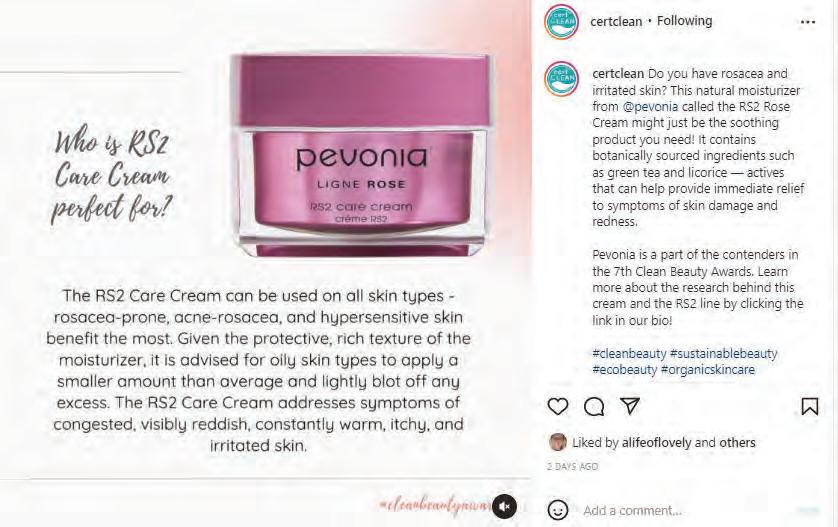Open the #ecobeauty hashtag
Screen dimensions: 838x527
click(x=624, y=369)
